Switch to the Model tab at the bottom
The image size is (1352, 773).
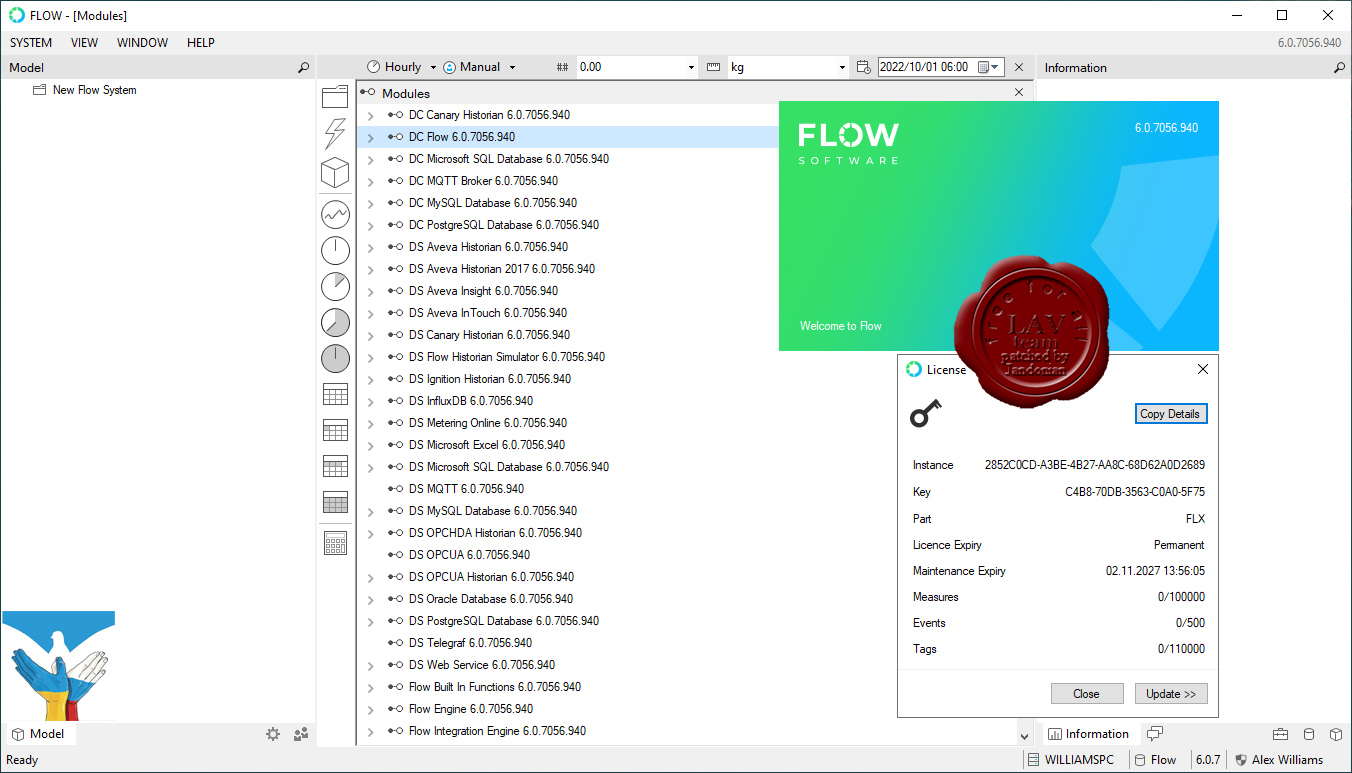39,734
